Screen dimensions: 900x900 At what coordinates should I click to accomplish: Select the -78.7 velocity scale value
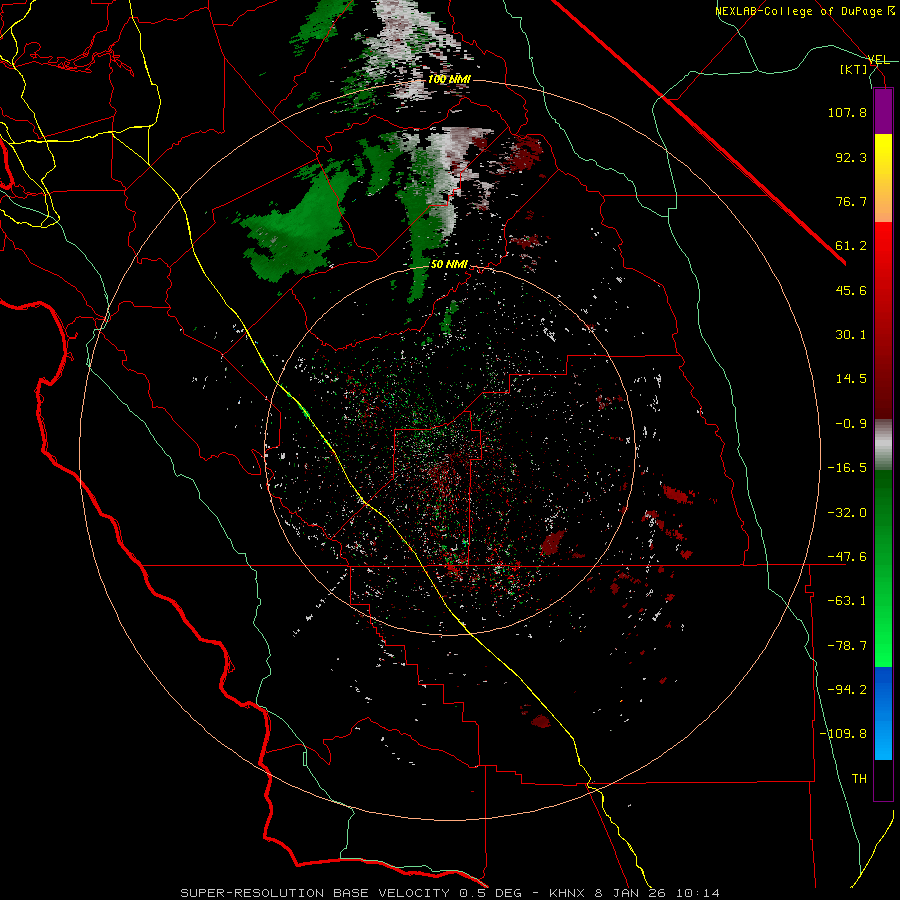(x=847, y=646)
